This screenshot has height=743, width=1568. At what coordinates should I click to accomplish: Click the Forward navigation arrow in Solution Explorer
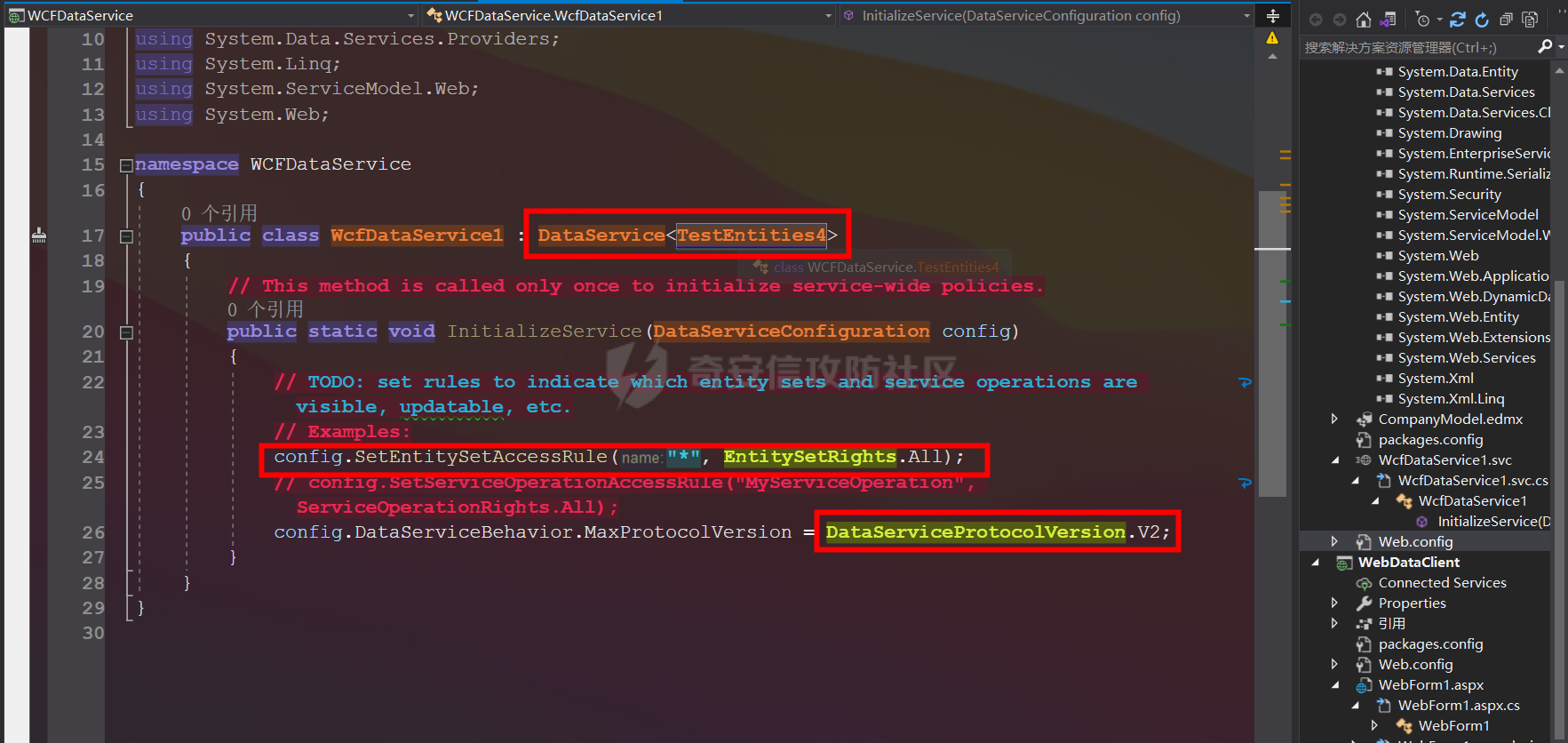click(1340, 20)
